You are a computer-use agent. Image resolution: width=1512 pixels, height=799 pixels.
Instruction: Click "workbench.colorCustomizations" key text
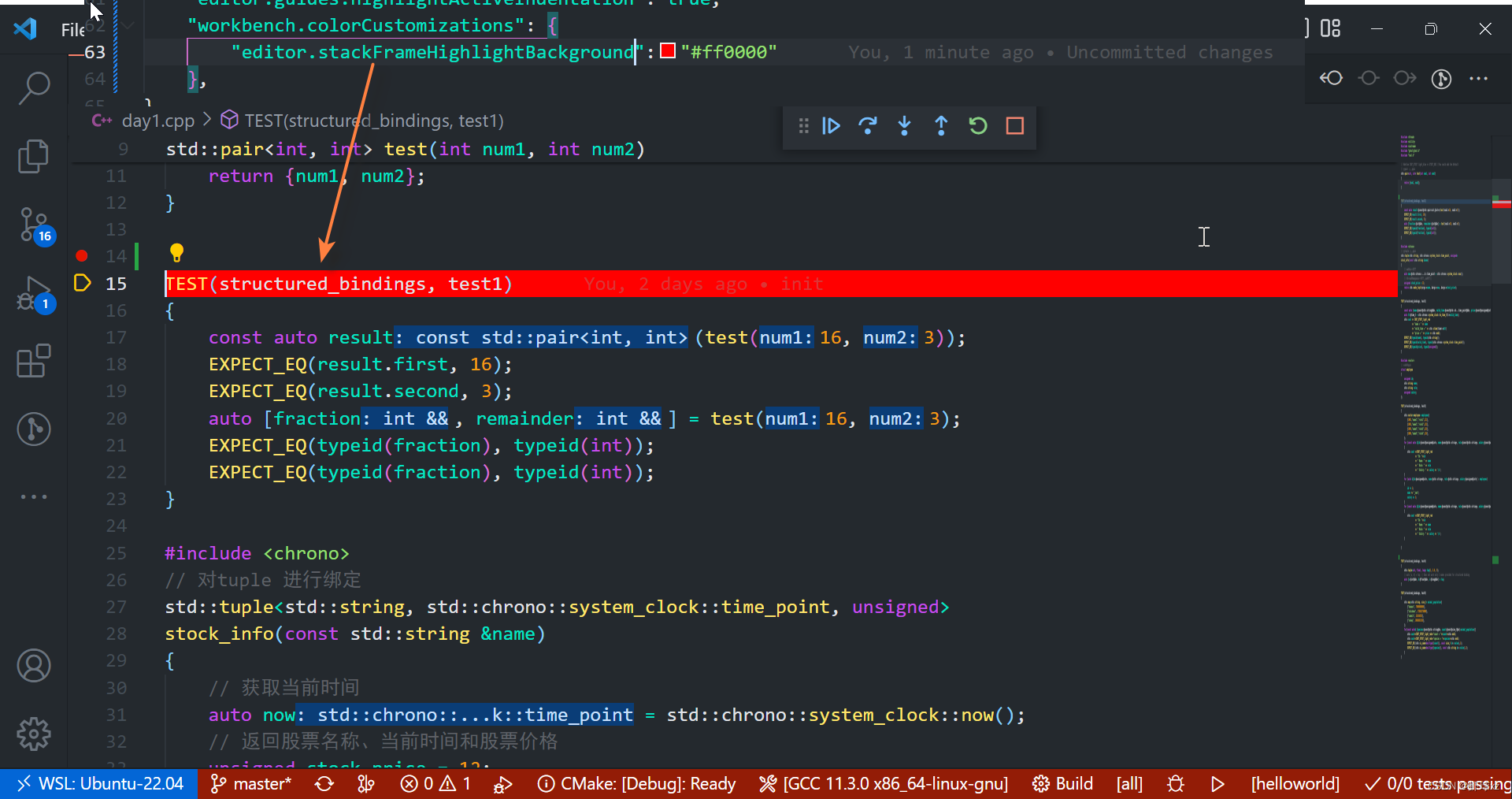click(356, 25)
